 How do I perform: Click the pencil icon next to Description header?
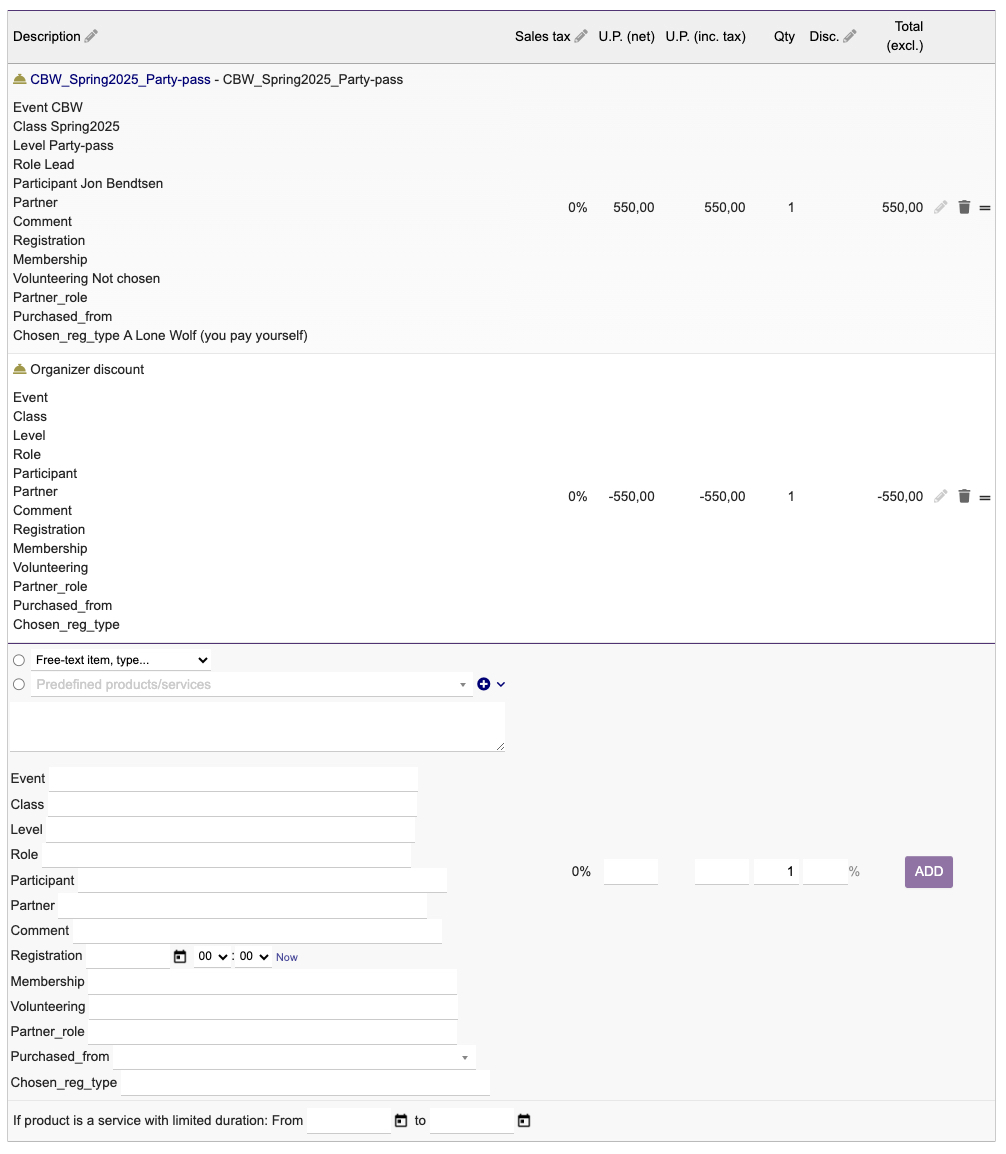pos(91,36)
